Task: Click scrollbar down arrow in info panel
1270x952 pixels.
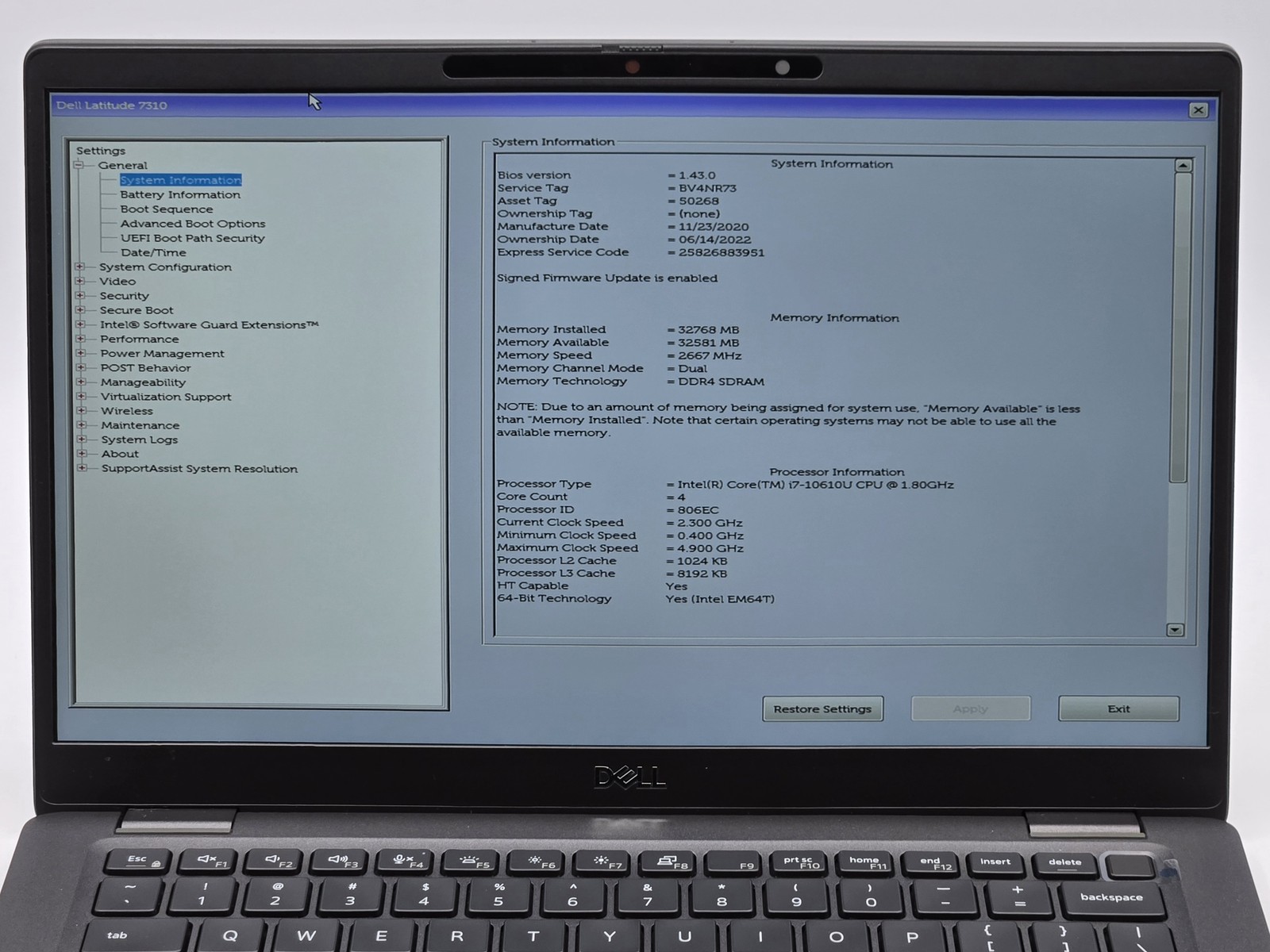Action: [1176, 630]
